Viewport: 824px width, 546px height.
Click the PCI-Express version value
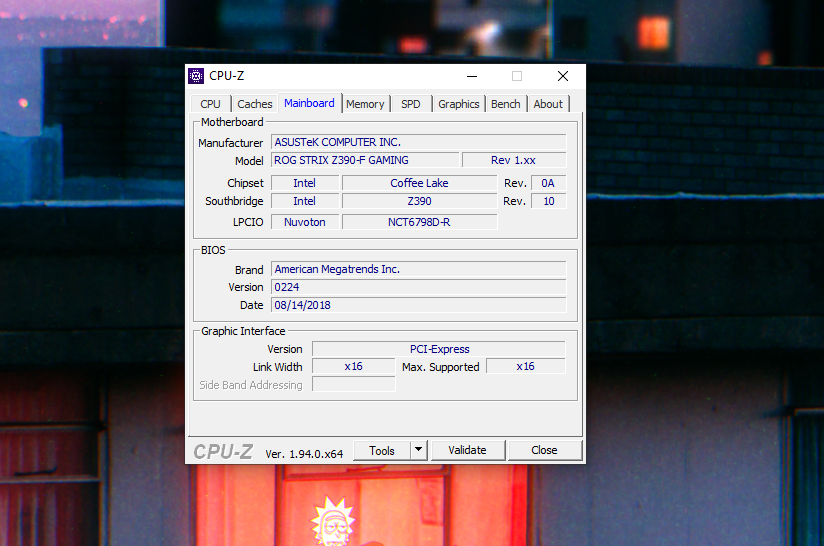click(439, 349)
